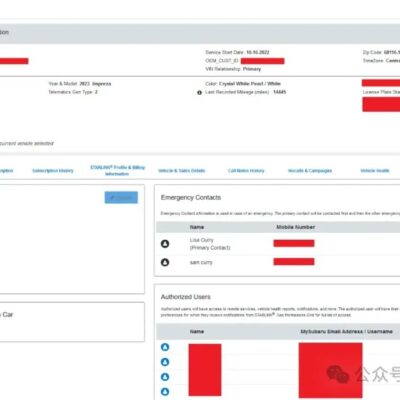
Task: Click the mileage value 14445
Action: (x=279, y=92)
